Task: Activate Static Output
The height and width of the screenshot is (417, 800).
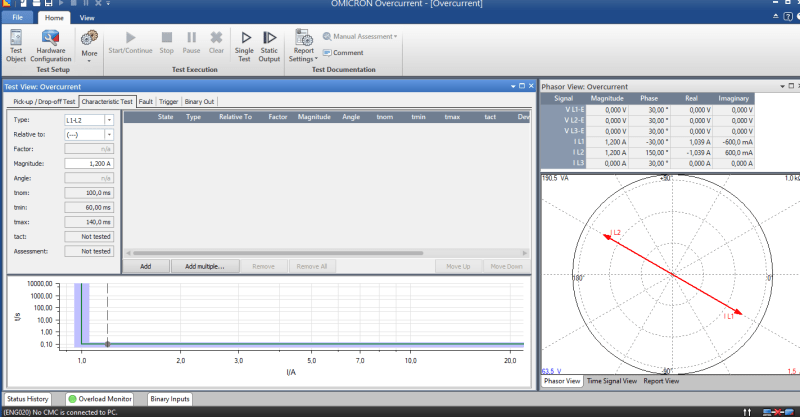Action: tap(269, 46)
